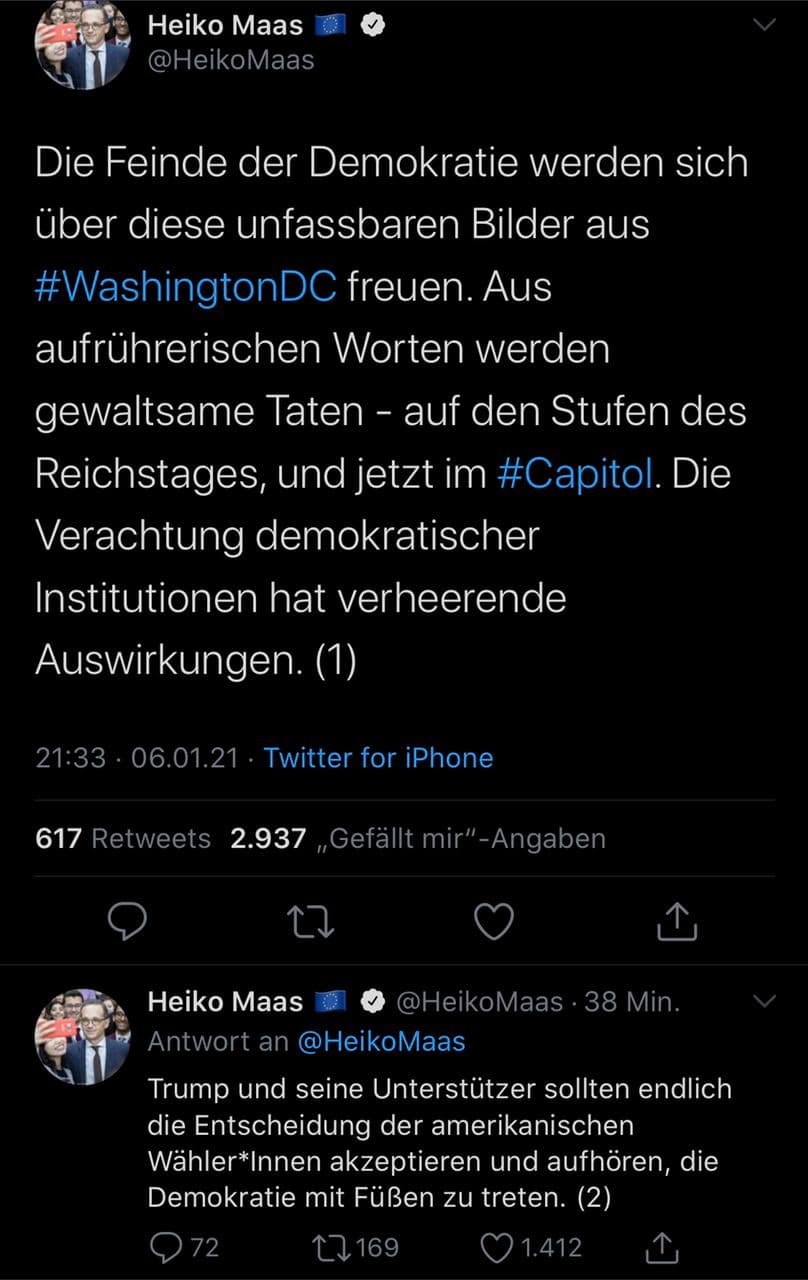Tap the Twitter for iPhone source link
The height and width of the screenshot is (1280, 808).
tap(378, 757)
